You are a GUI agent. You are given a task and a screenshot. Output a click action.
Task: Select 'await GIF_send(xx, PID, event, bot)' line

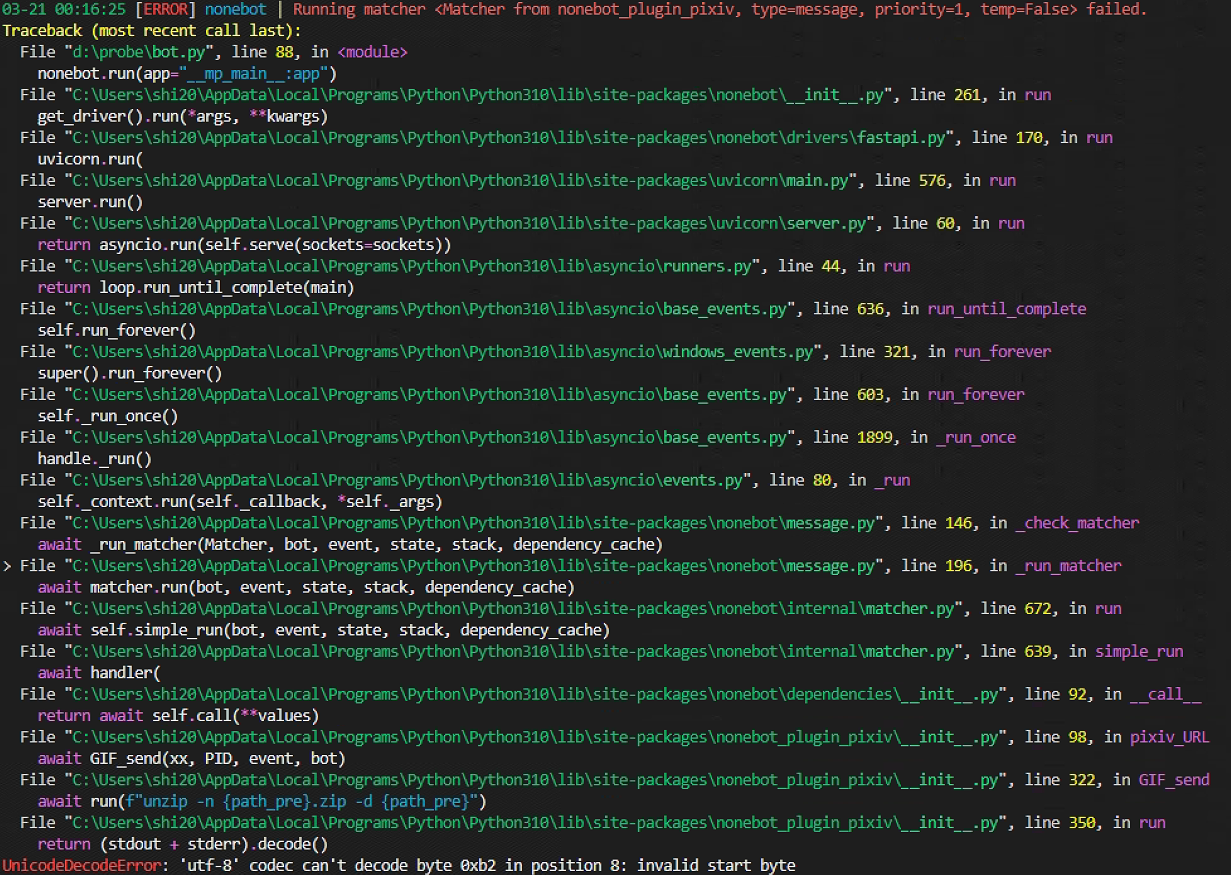pos(191,759)
